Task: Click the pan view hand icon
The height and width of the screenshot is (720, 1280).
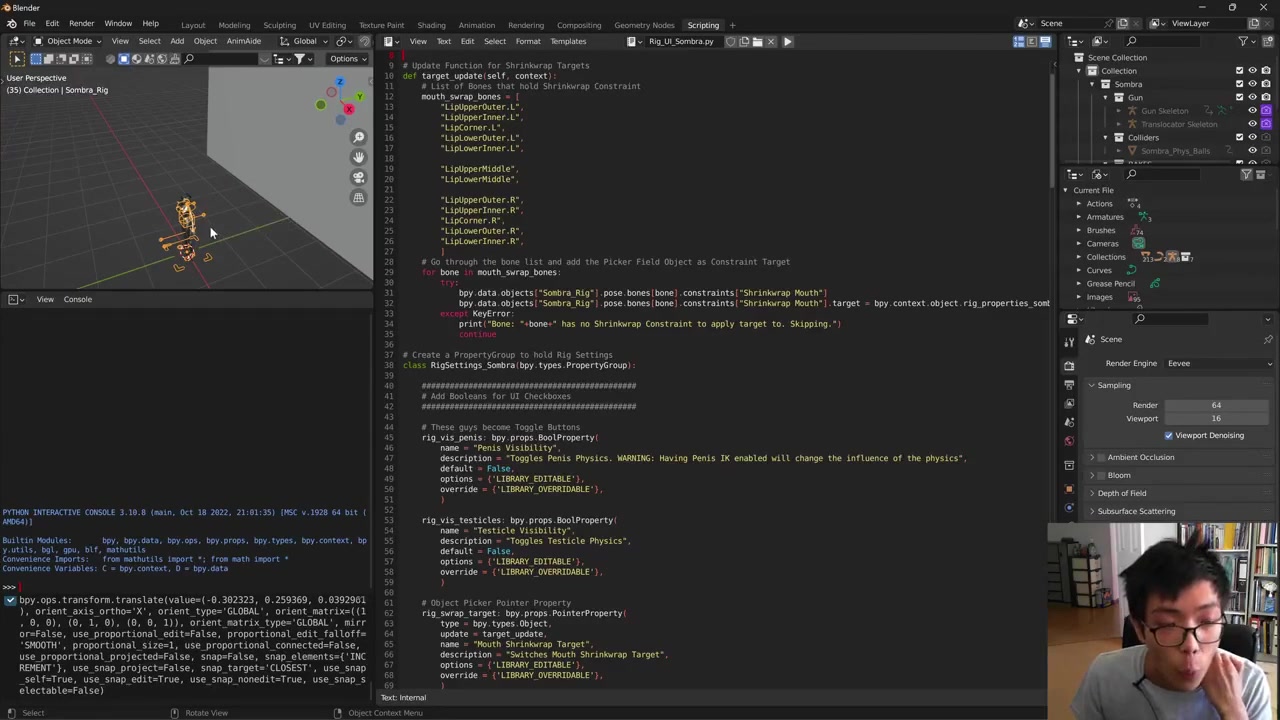Action: (x=359, y=157)
